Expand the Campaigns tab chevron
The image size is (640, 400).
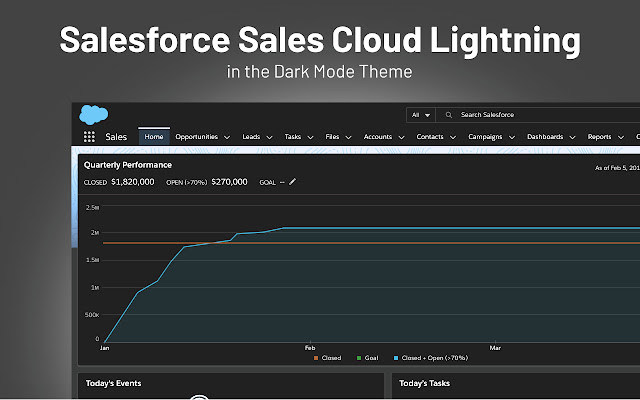pyautogui.click(x=512, y=137)
